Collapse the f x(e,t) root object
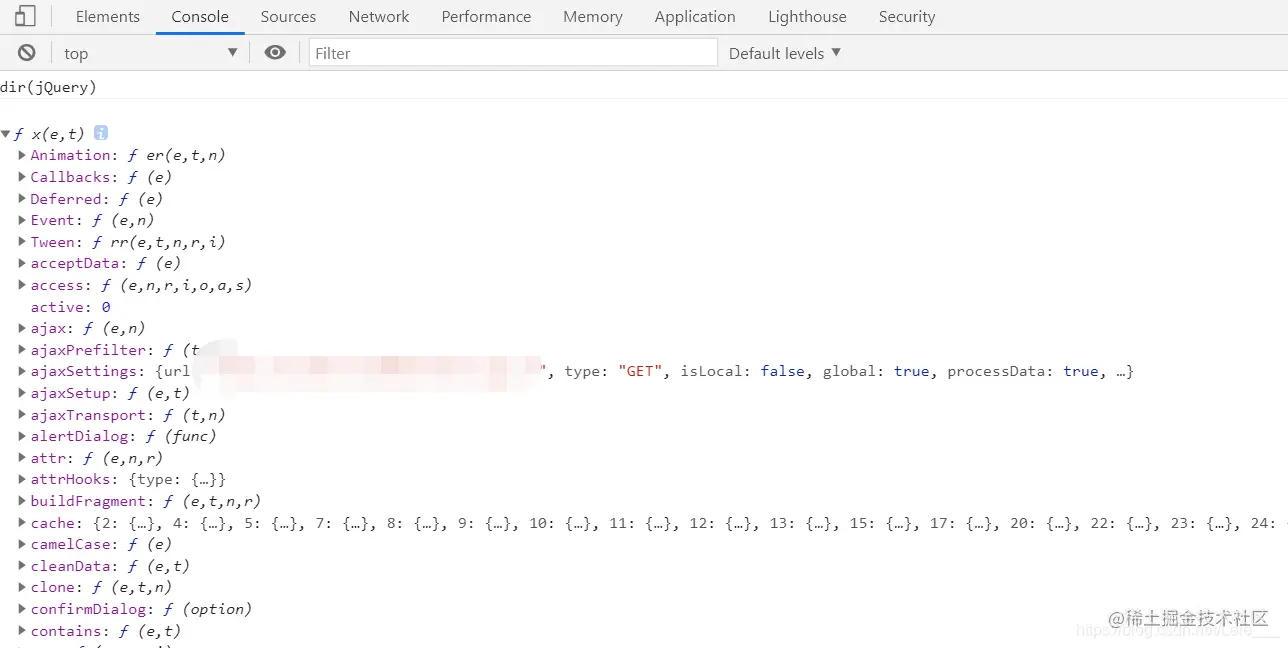The image size is (1288, 648). pyautogui.click(x=6, y=134)
